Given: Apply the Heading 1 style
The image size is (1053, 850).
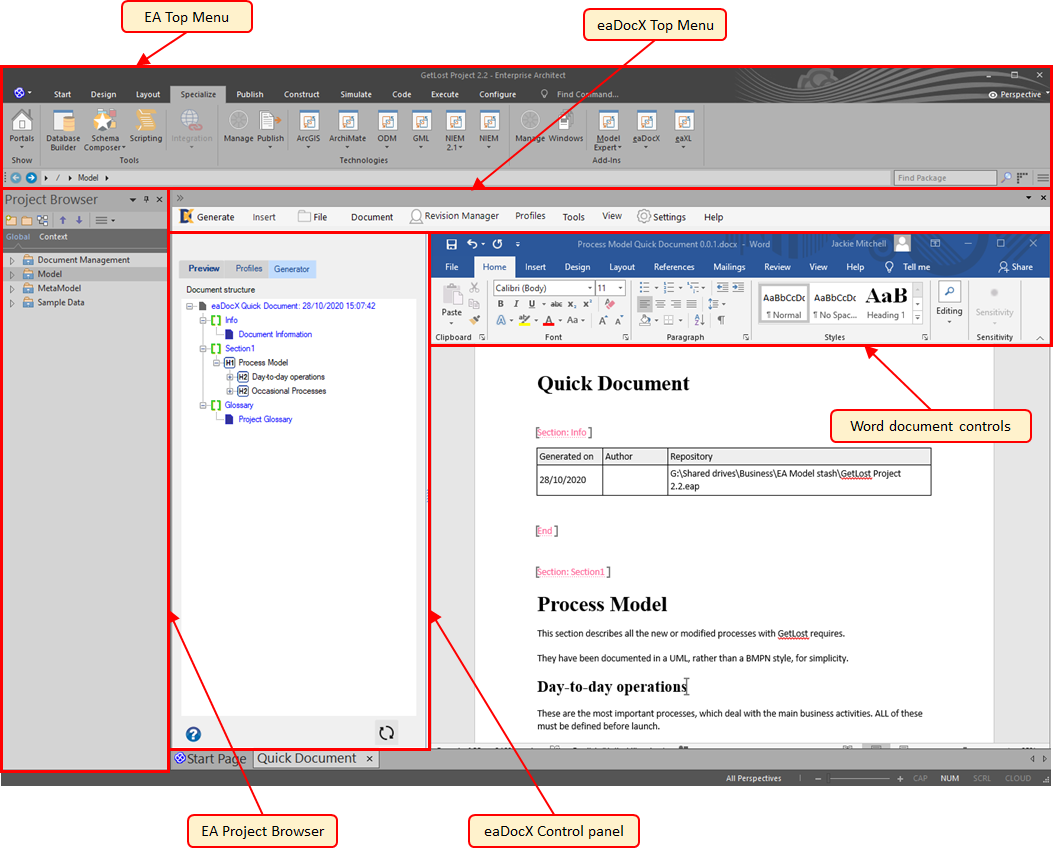Looking at the screenshot, I should point(886,303).
